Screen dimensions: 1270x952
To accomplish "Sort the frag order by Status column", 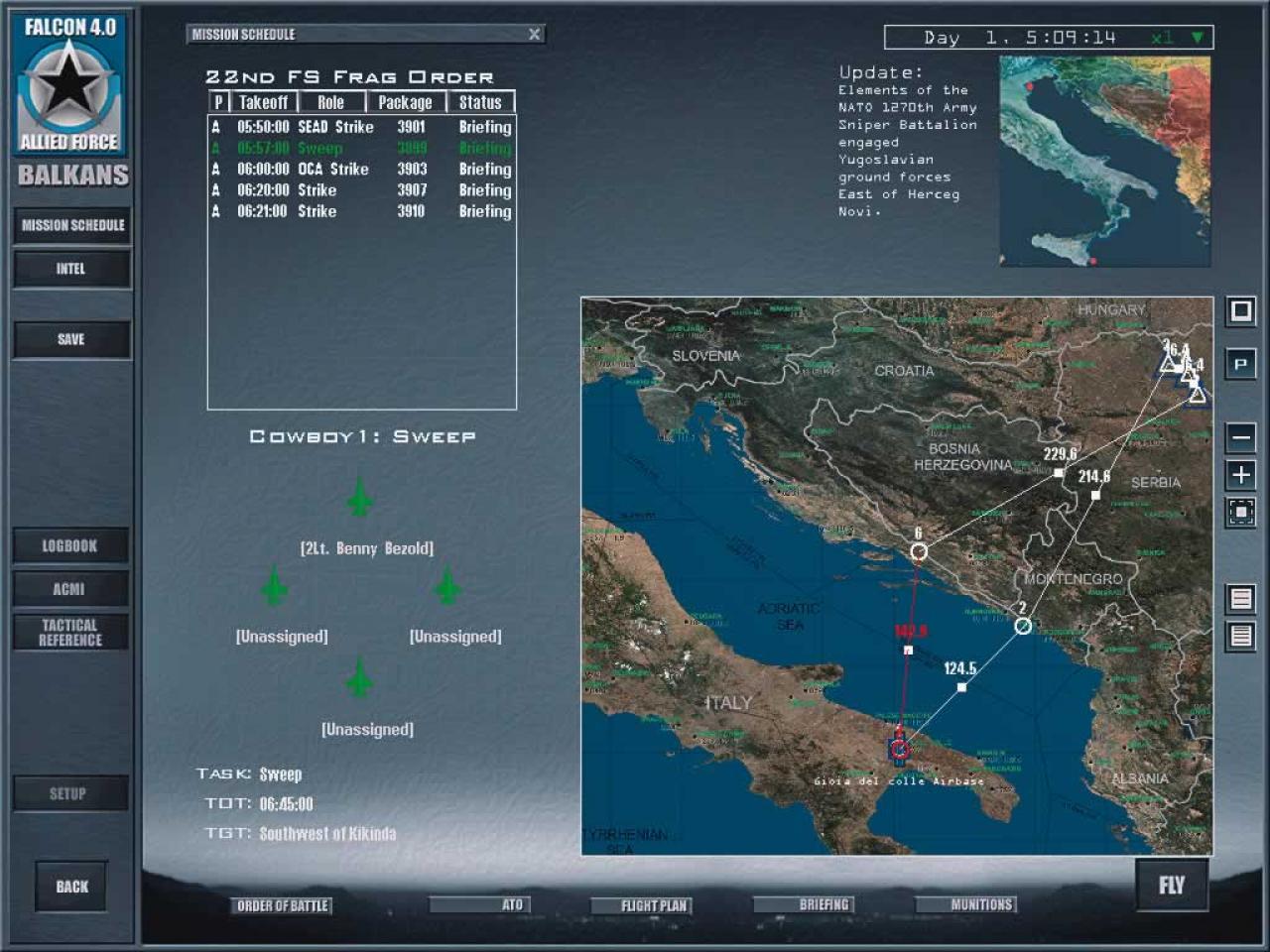I will click(480, 102).
